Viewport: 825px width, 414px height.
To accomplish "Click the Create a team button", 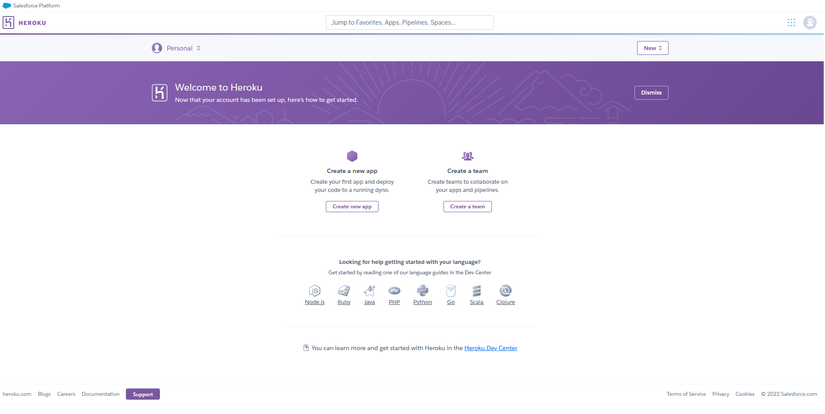I will pyautogui.click(x=467, y=207).
